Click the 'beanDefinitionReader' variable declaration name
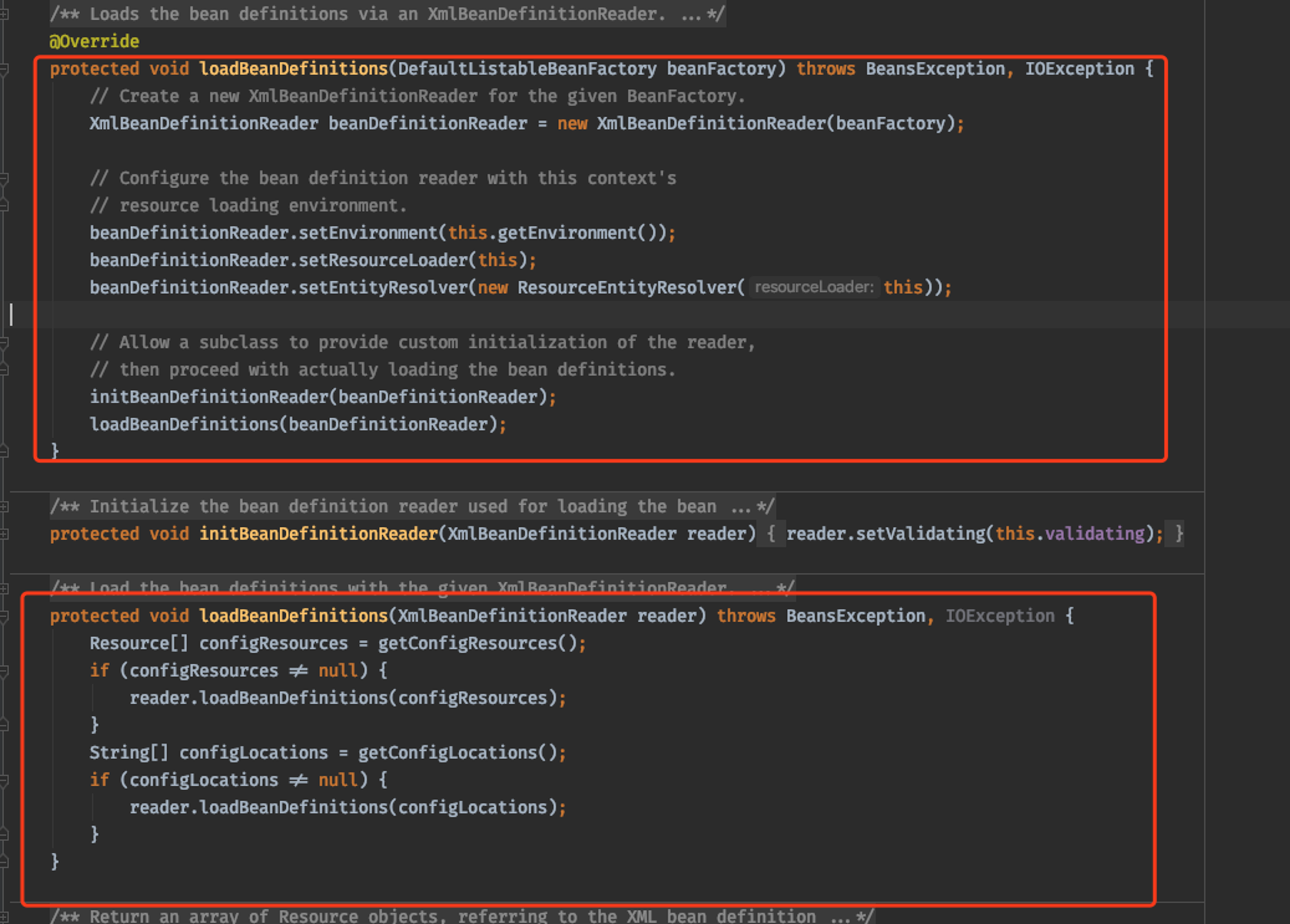This screenshot has height=924, width=1290. point(428,123)
